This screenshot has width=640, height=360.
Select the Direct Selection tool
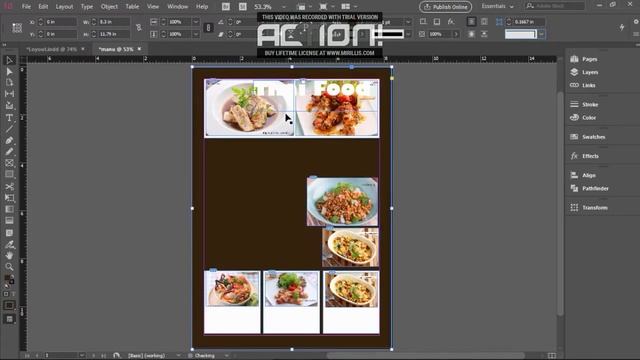tap(9, 72)
